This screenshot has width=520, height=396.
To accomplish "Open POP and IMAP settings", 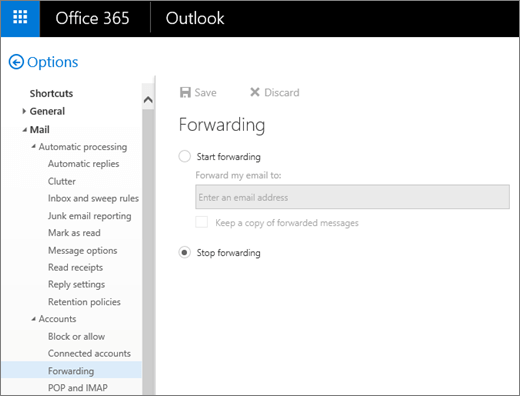I will pos(78,388).
